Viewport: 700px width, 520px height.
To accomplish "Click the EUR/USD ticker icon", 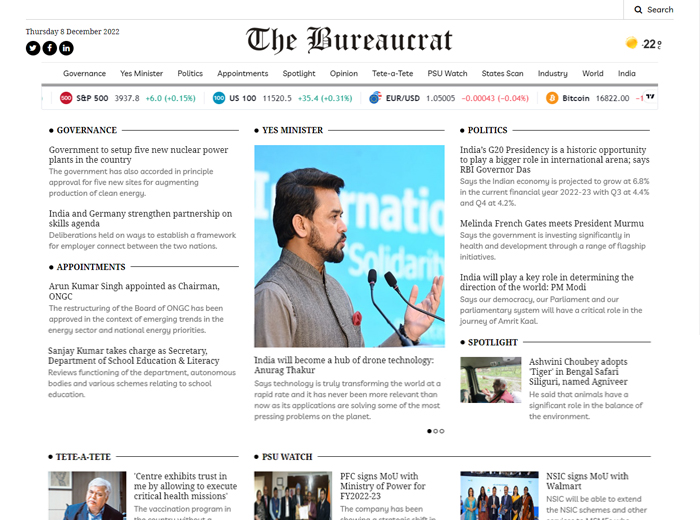I will tap(375, 98).
